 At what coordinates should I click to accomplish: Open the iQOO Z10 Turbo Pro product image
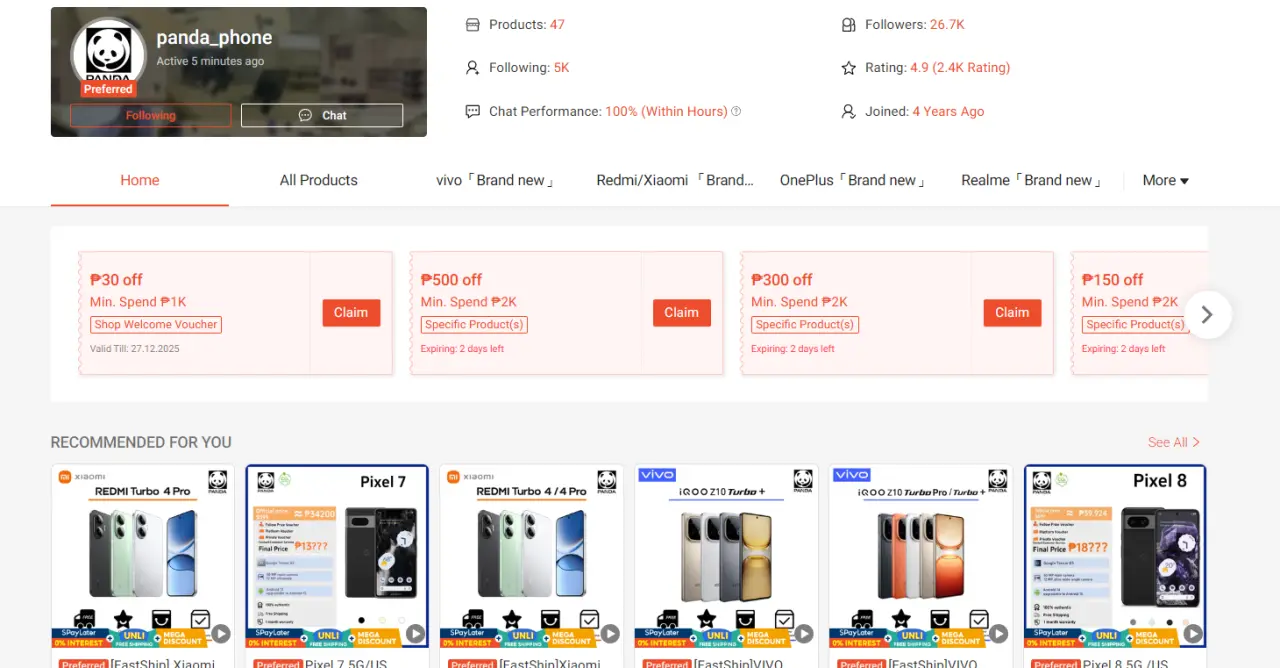[920, 556]
